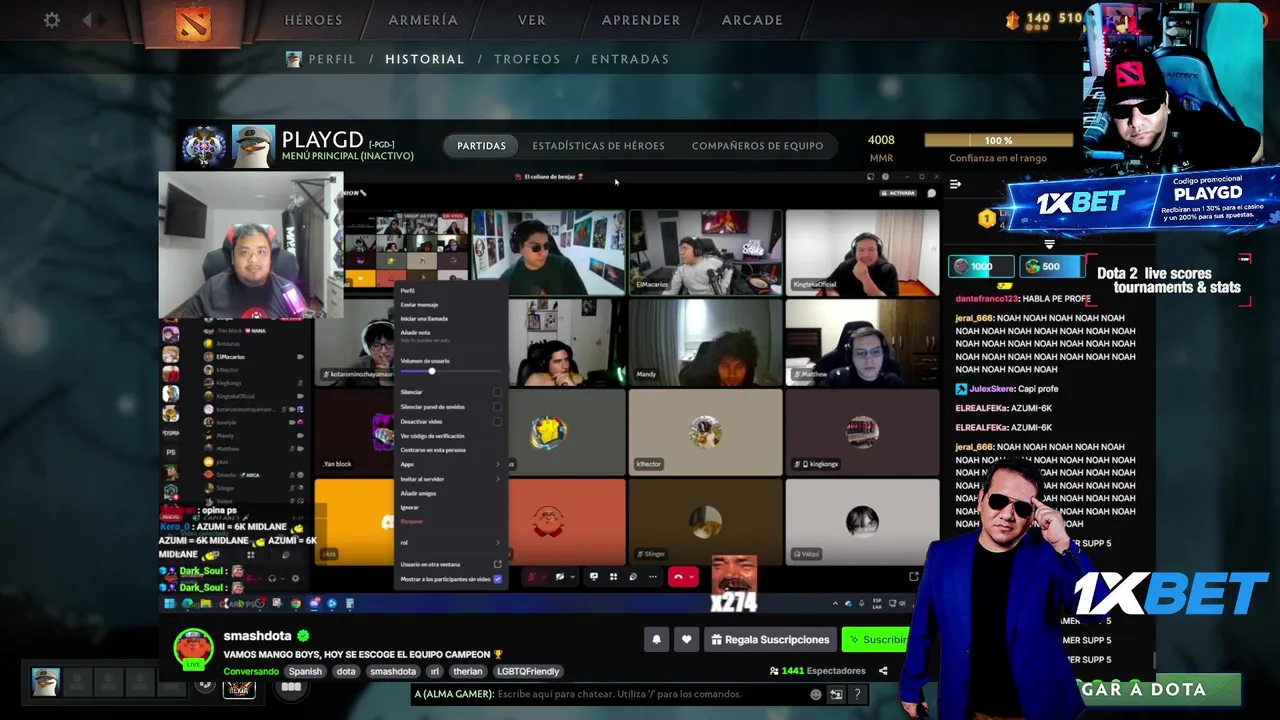Switch to the HISTORIAL tab

click(x=425, y=59)
